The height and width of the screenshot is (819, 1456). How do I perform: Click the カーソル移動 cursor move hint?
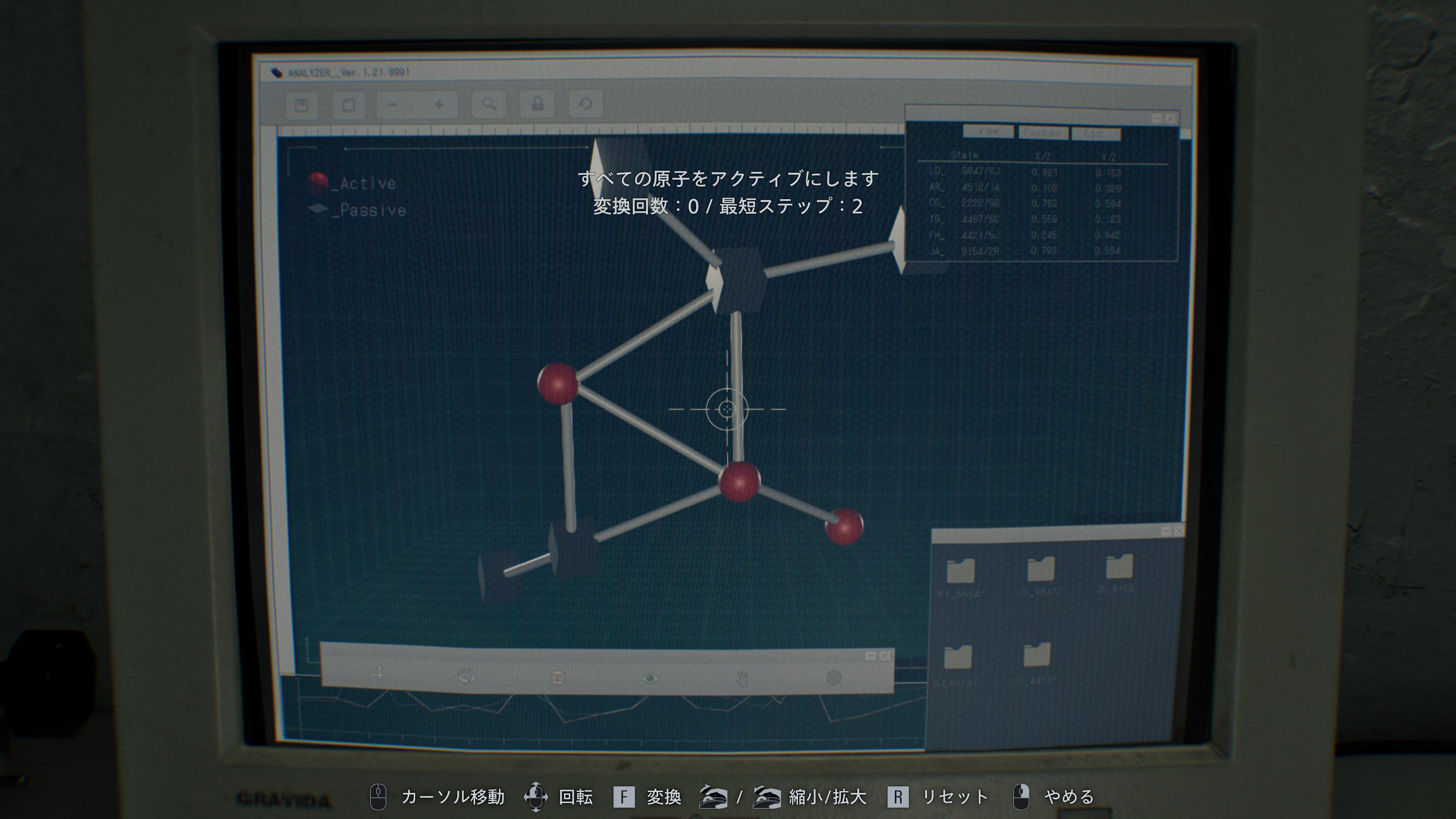[x=436, y=797]
